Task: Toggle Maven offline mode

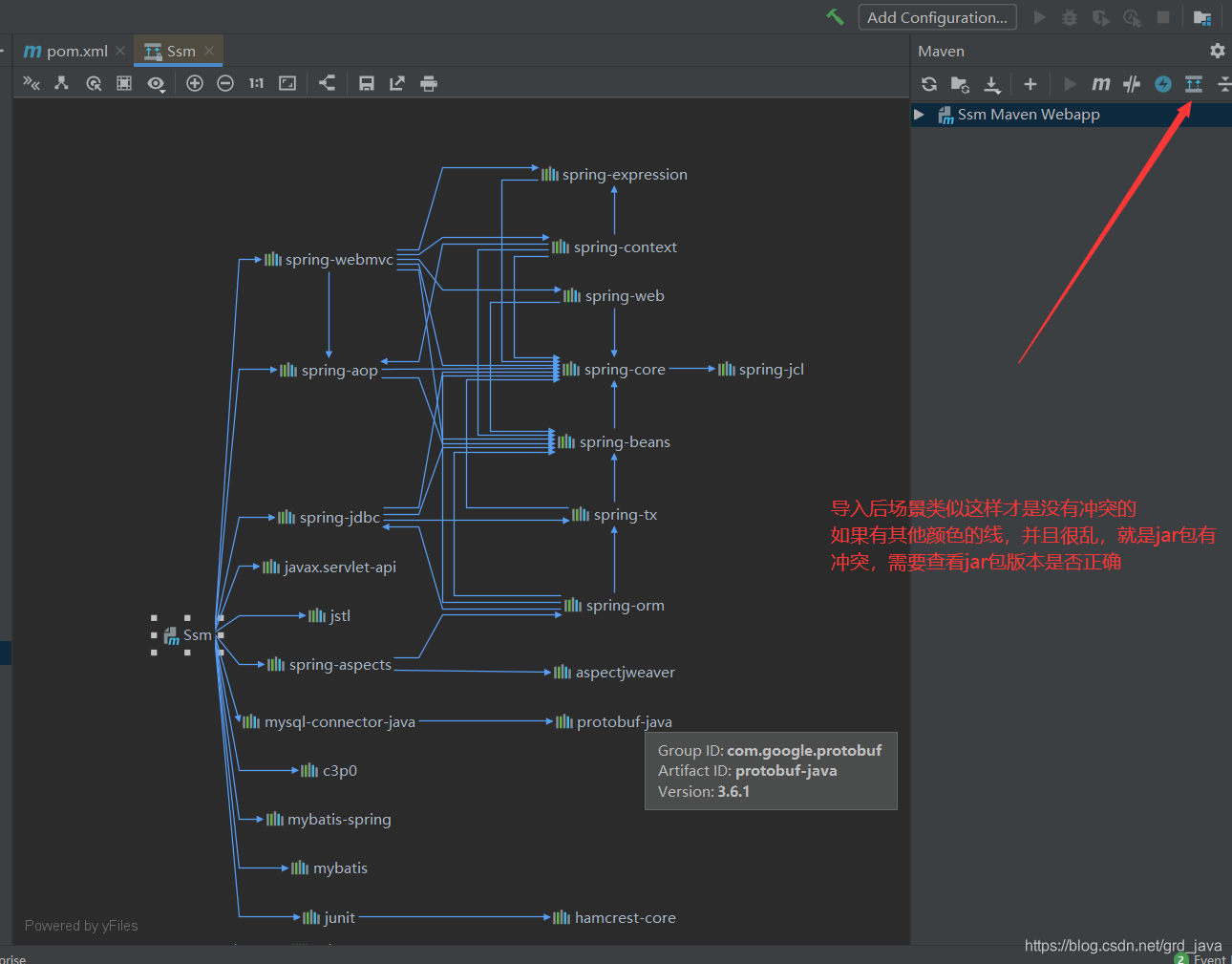Action: [1163, 84]
